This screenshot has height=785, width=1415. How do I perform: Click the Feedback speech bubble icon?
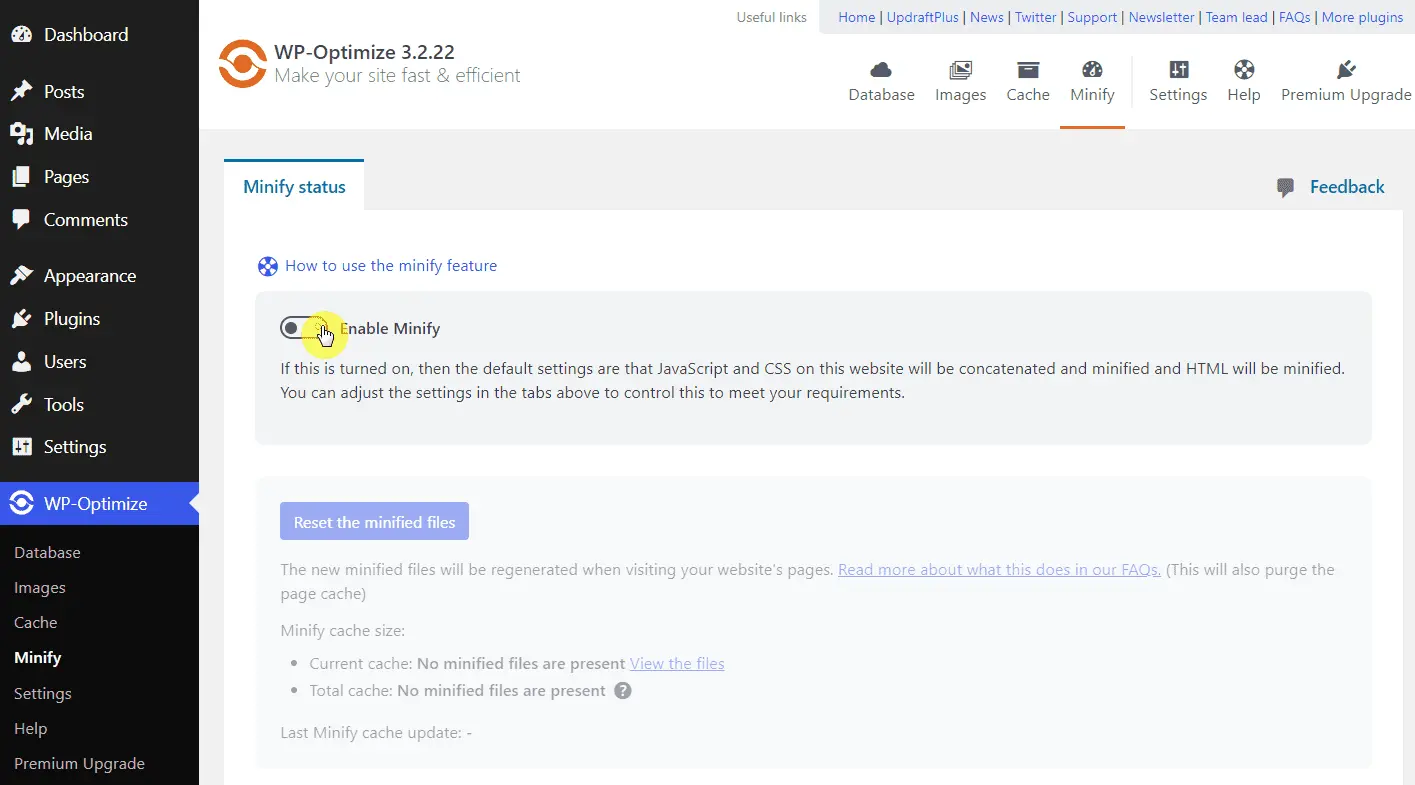[x=1286, y=188]
